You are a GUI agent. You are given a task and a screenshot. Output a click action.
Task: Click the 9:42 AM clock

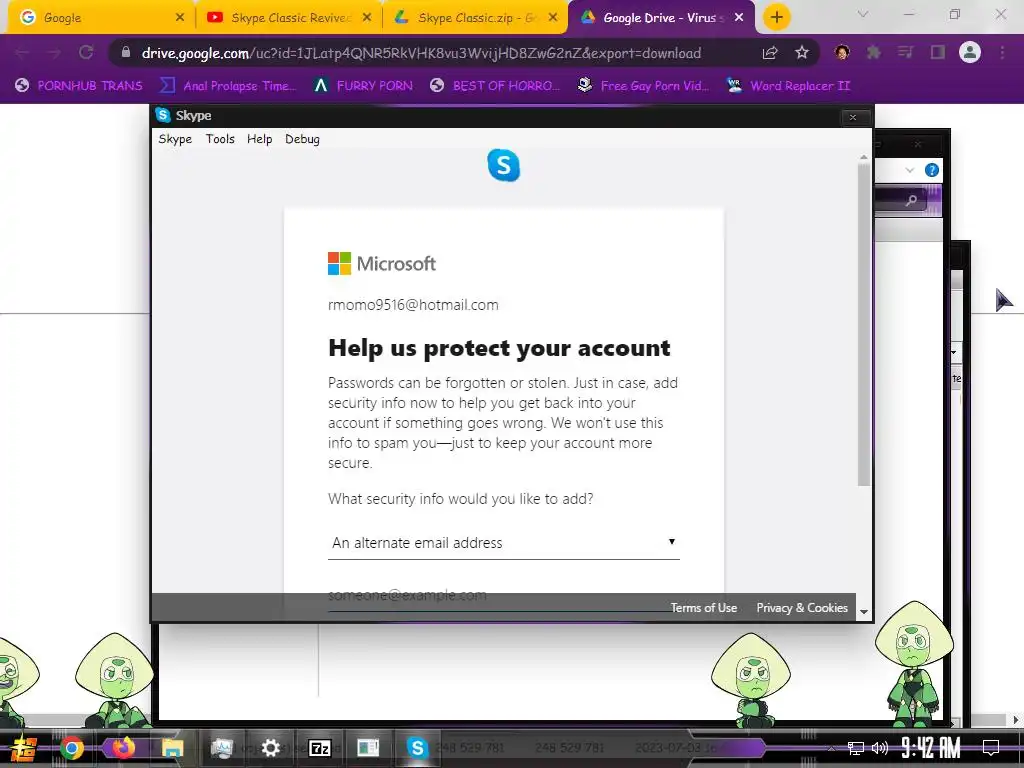[x=931, y=748]
